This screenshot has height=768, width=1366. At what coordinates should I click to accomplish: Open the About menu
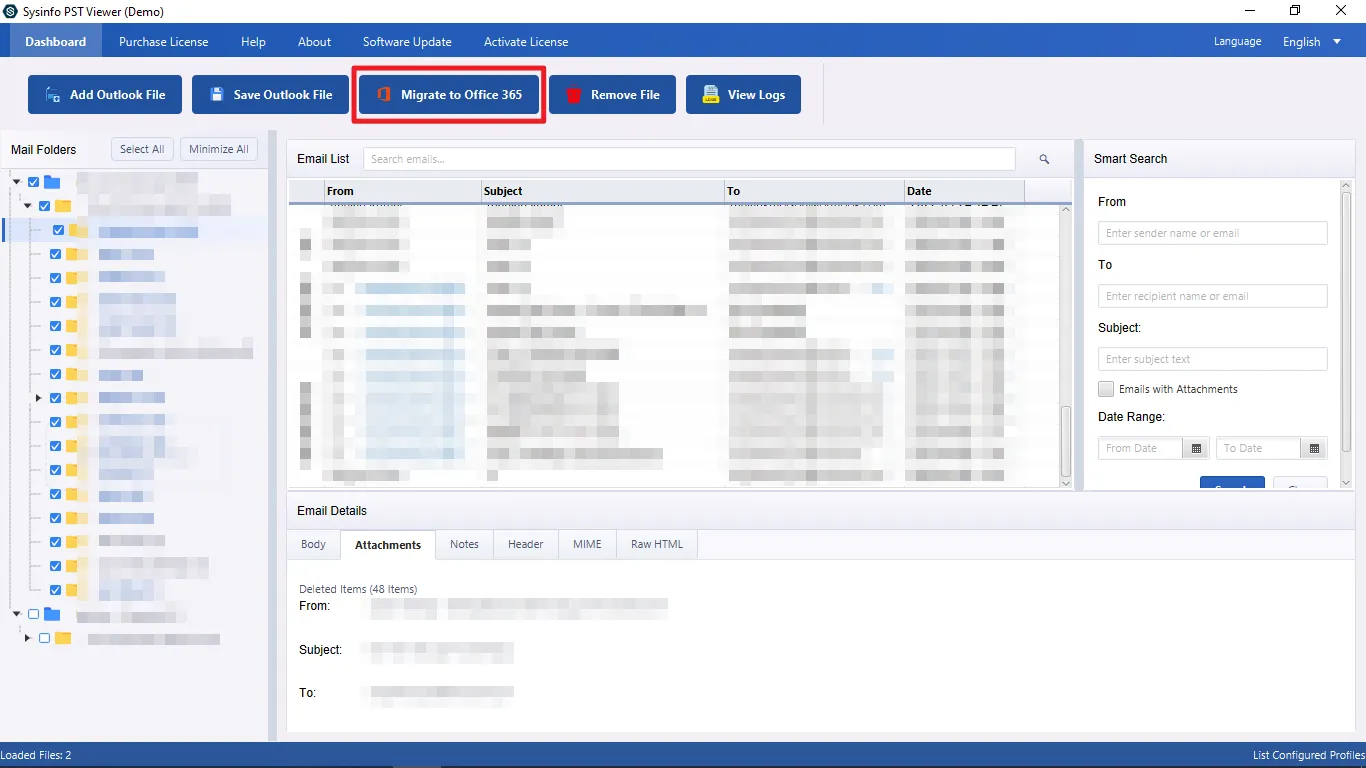pos(314,42)
